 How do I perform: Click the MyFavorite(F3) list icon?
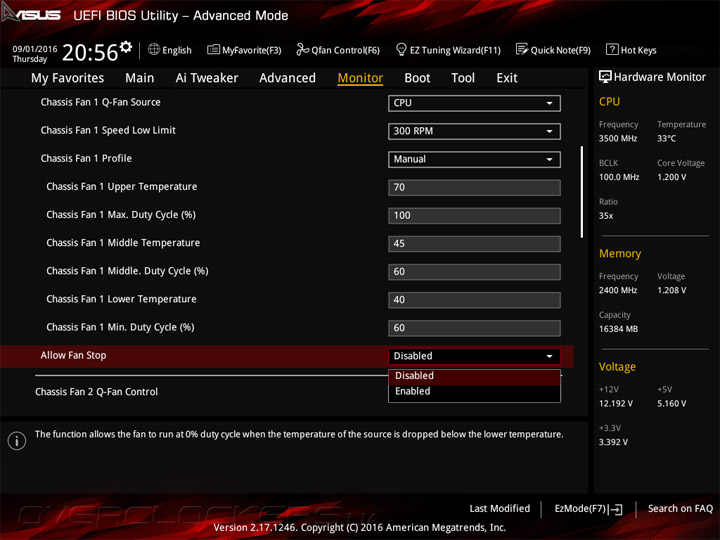coord(213,49)
